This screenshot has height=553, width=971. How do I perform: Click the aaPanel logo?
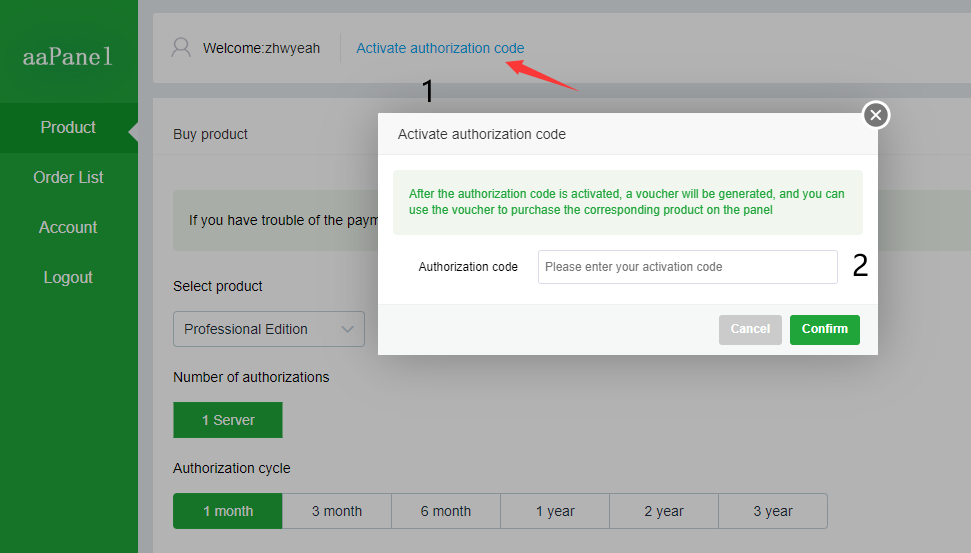coord(68,57)
